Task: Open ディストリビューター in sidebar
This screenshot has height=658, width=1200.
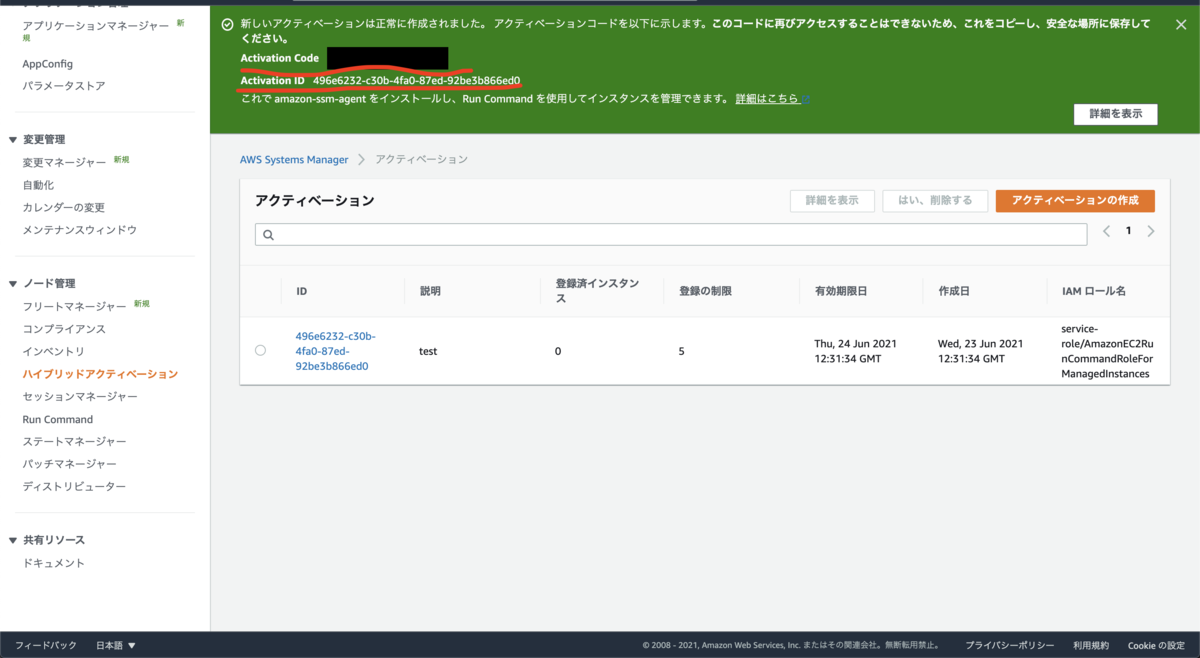Action: (75, 487)
